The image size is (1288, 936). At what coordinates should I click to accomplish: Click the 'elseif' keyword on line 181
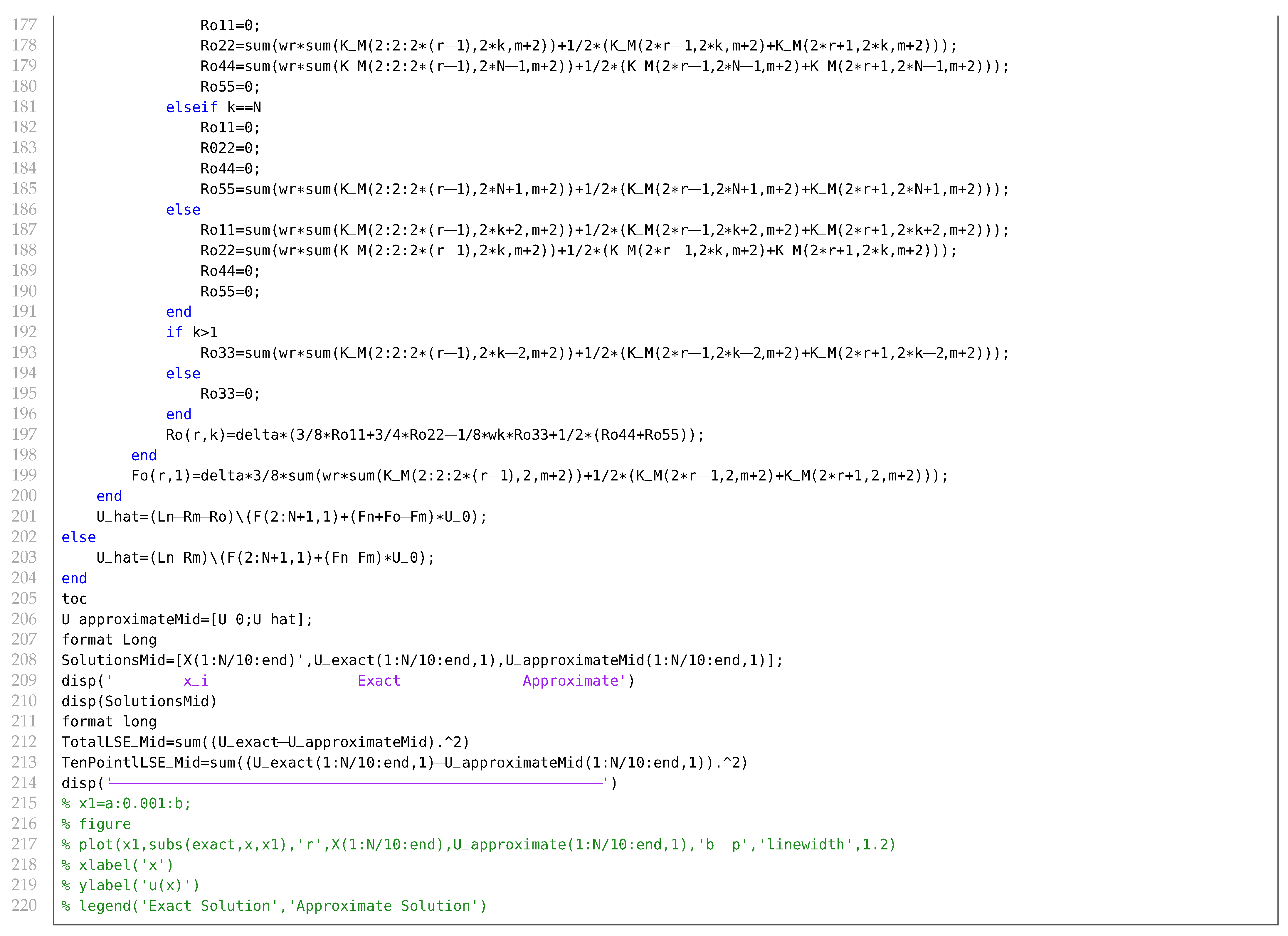click(x=191, y=107)
